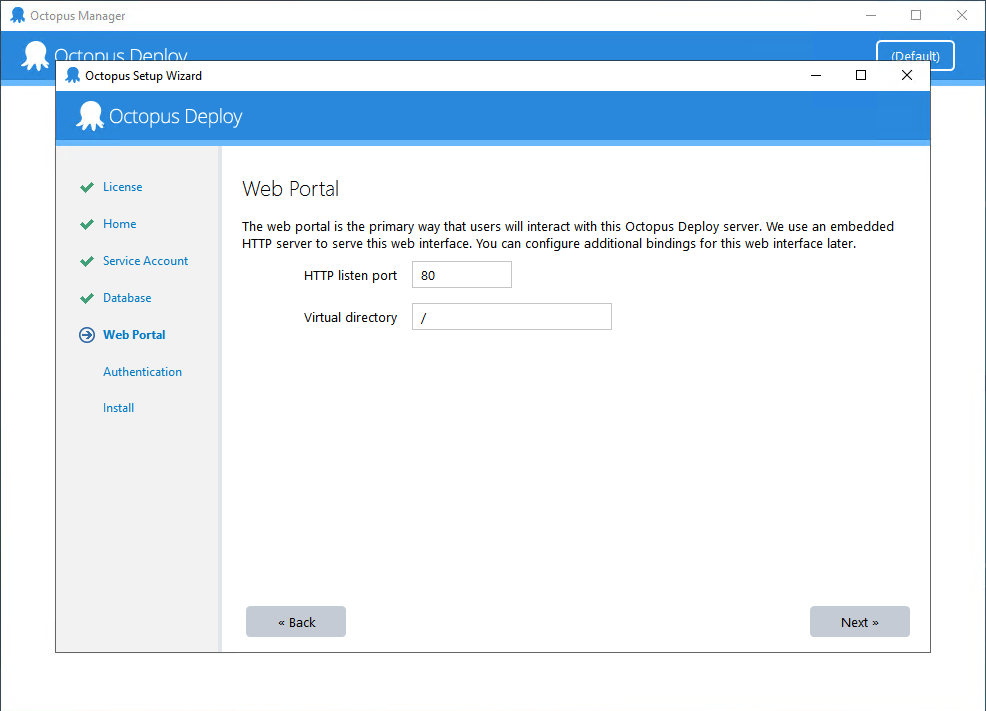This screenshot has height=711, width=986.
Task: Click the Octopus Manager title bar icon
Action: pyautogui.click(x=18, y=15)
